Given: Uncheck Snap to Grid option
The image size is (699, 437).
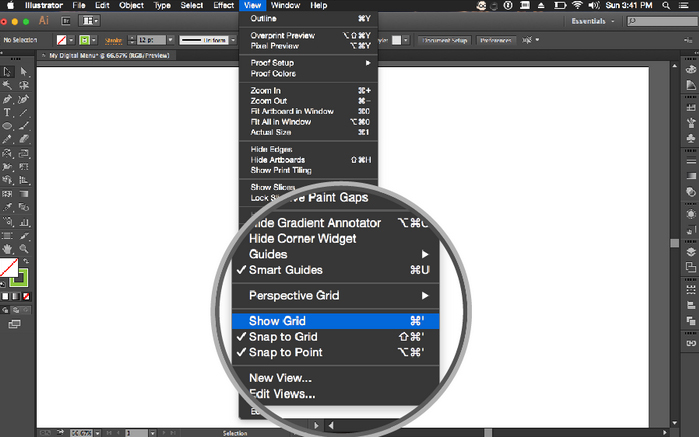Looking at the screenshot, I should pyautogui.click(x=335, y=337).
